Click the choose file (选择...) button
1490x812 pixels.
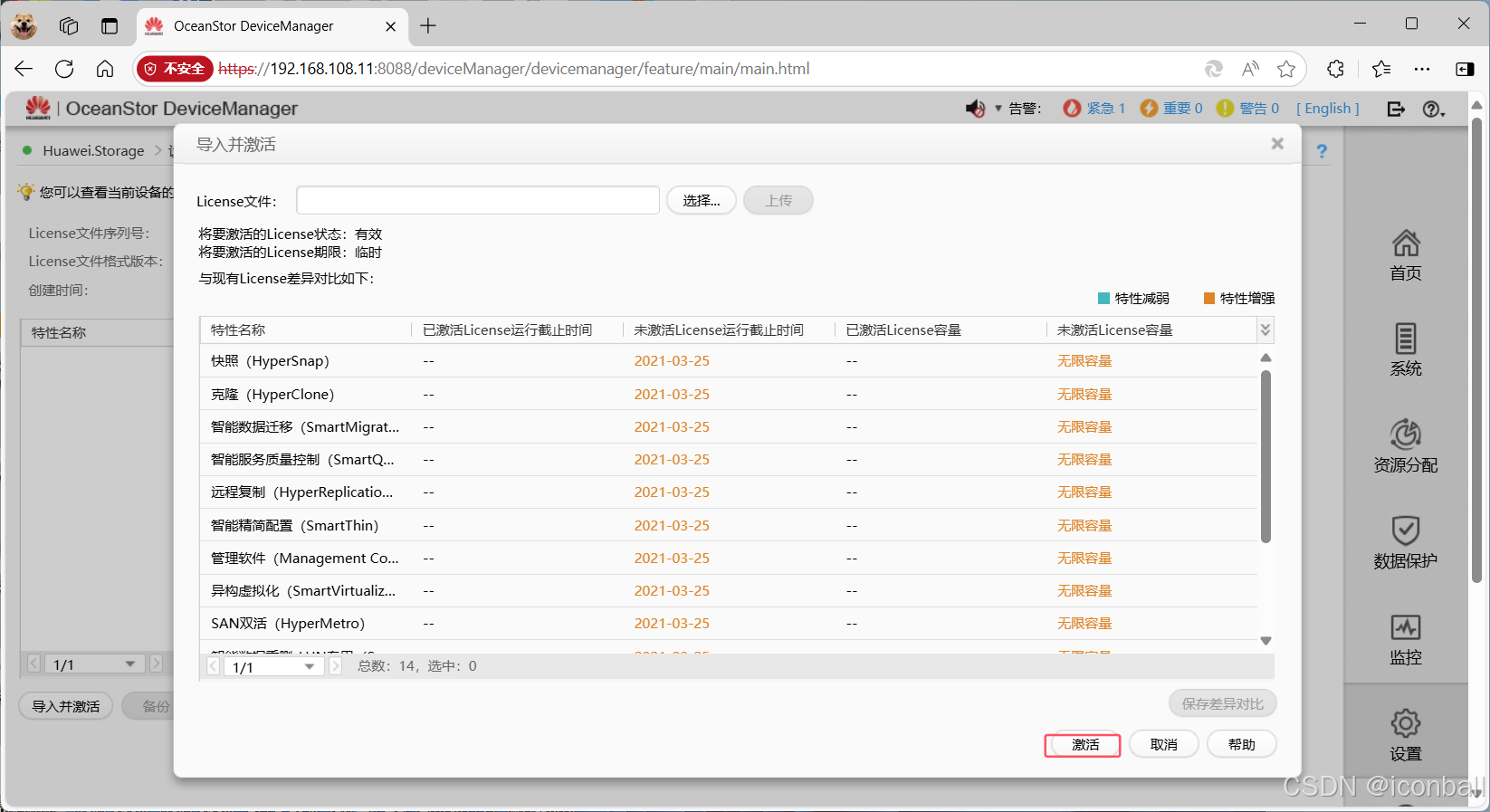click(x=702, y=200)
